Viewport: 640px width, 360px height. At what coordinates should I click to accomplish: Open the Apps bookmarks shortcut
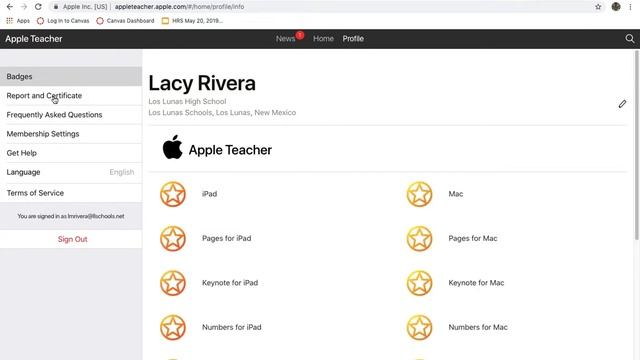click(x=18, y=21)
